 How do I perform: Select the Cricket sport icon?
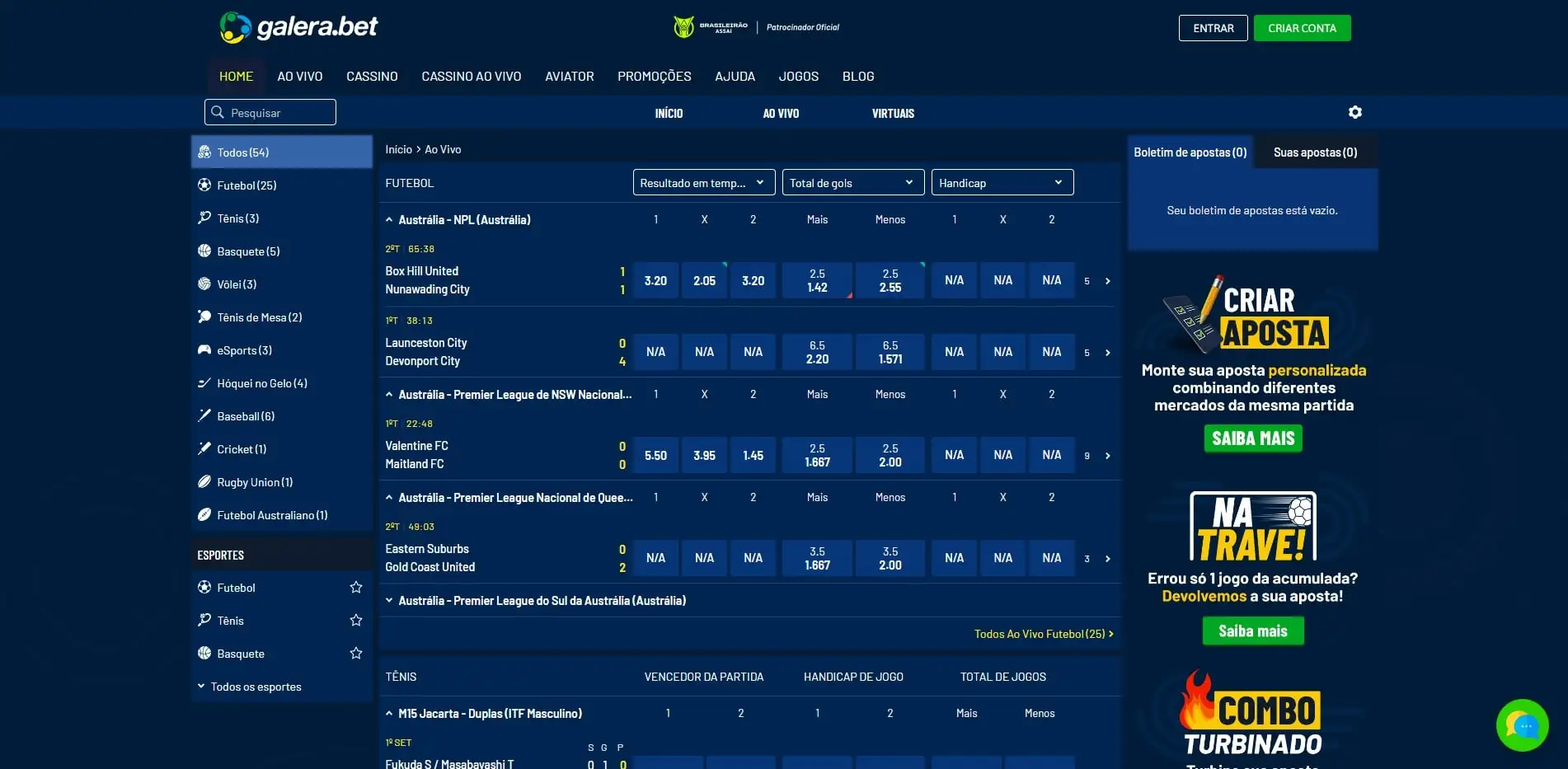coord(204,448)
